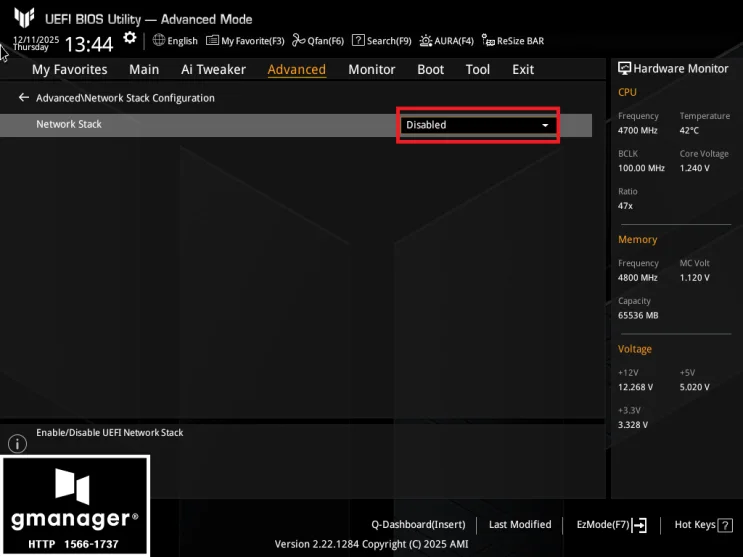
Task: Click Ratio value 47x
Action: [x=625, y=206]
